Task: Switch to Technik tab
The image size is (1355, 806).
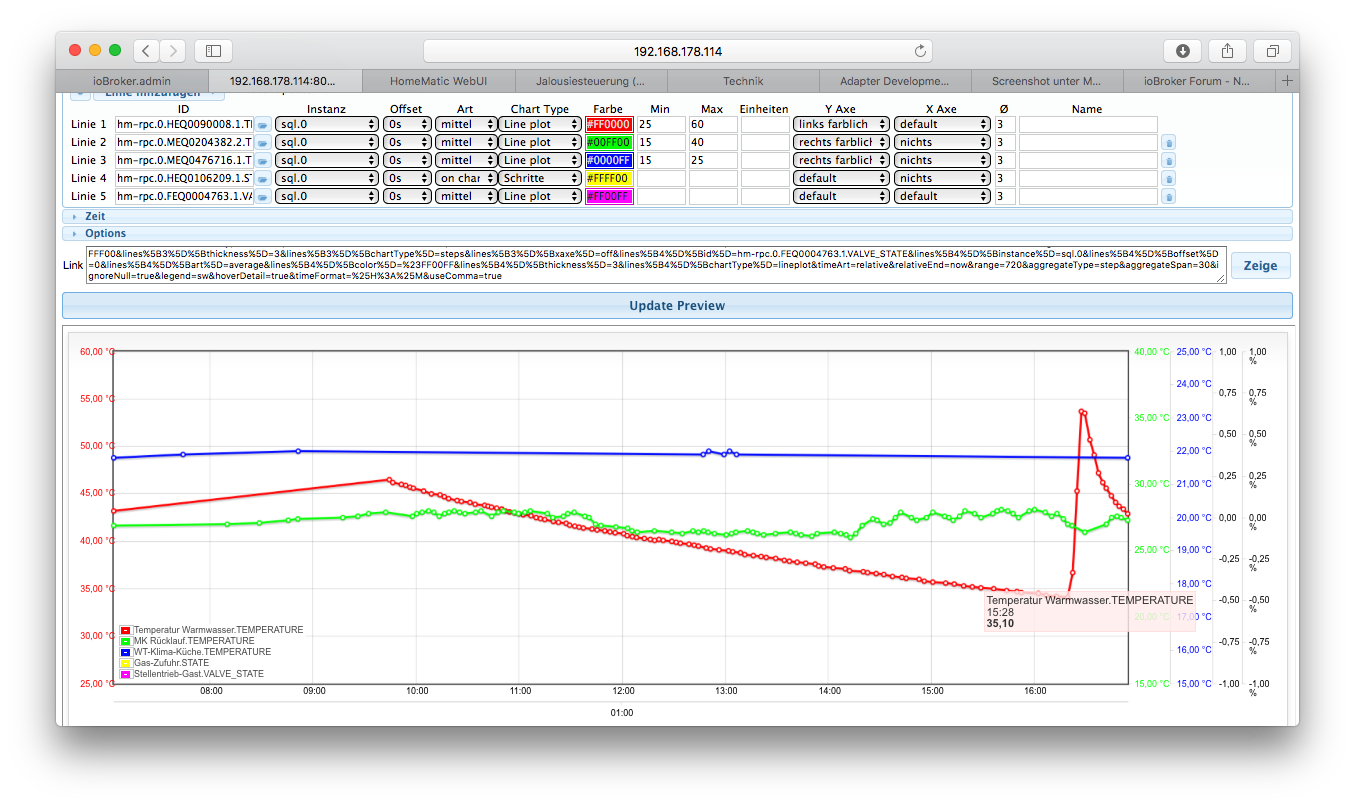Action: click(x=743, y=81)
